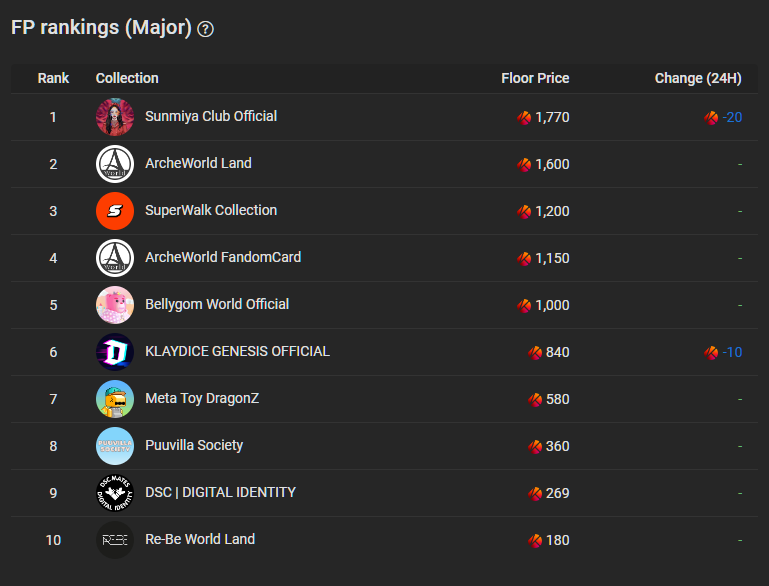Open DSC | DIGITAL IDENTITY collection link
Screen dimensions: 769x586
[220, 492]
